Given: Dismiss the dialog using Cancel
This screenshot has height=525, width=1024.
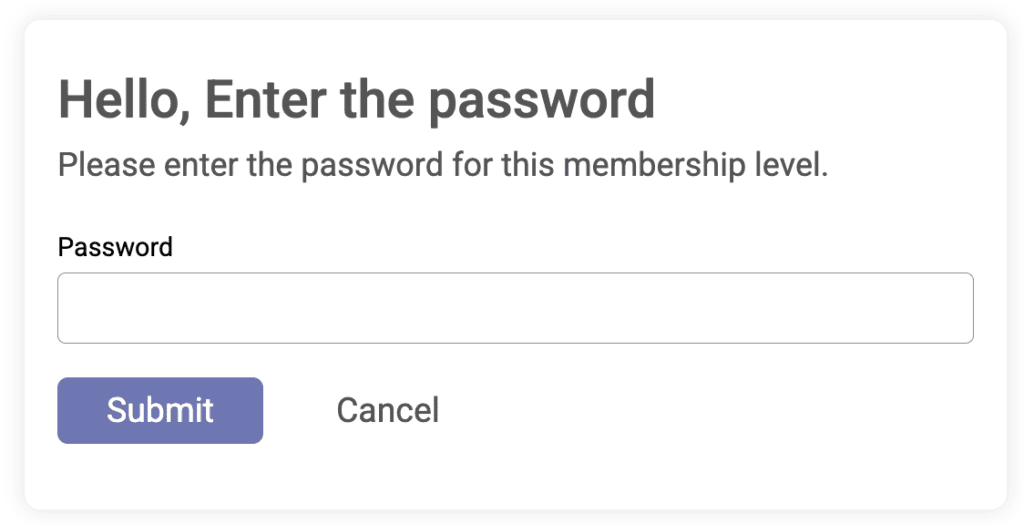Looking at the screenshot, I should pyautogui.click(x=388, y=410).
